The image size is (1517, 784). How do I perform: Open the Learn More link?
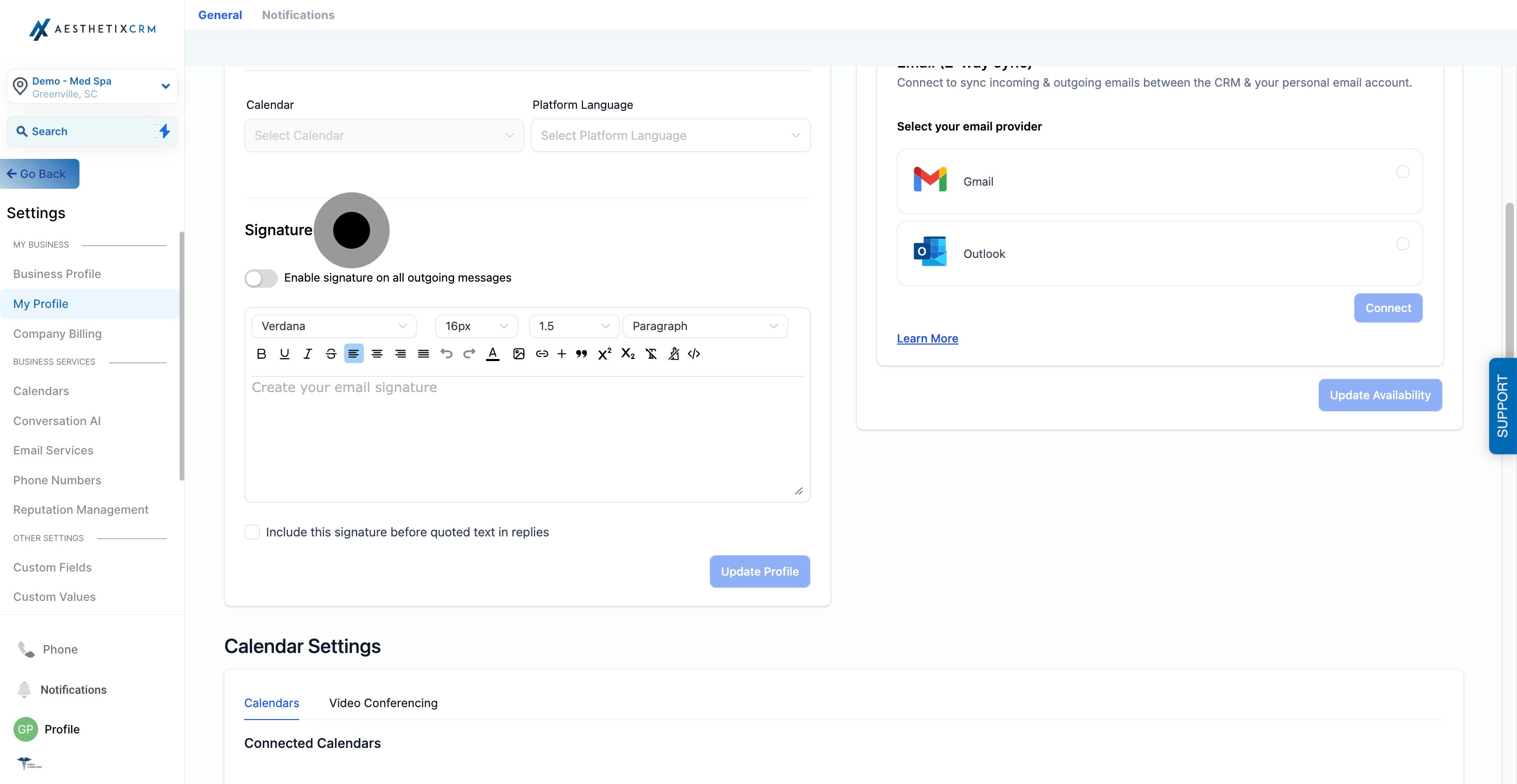click(x=927, y=338)
